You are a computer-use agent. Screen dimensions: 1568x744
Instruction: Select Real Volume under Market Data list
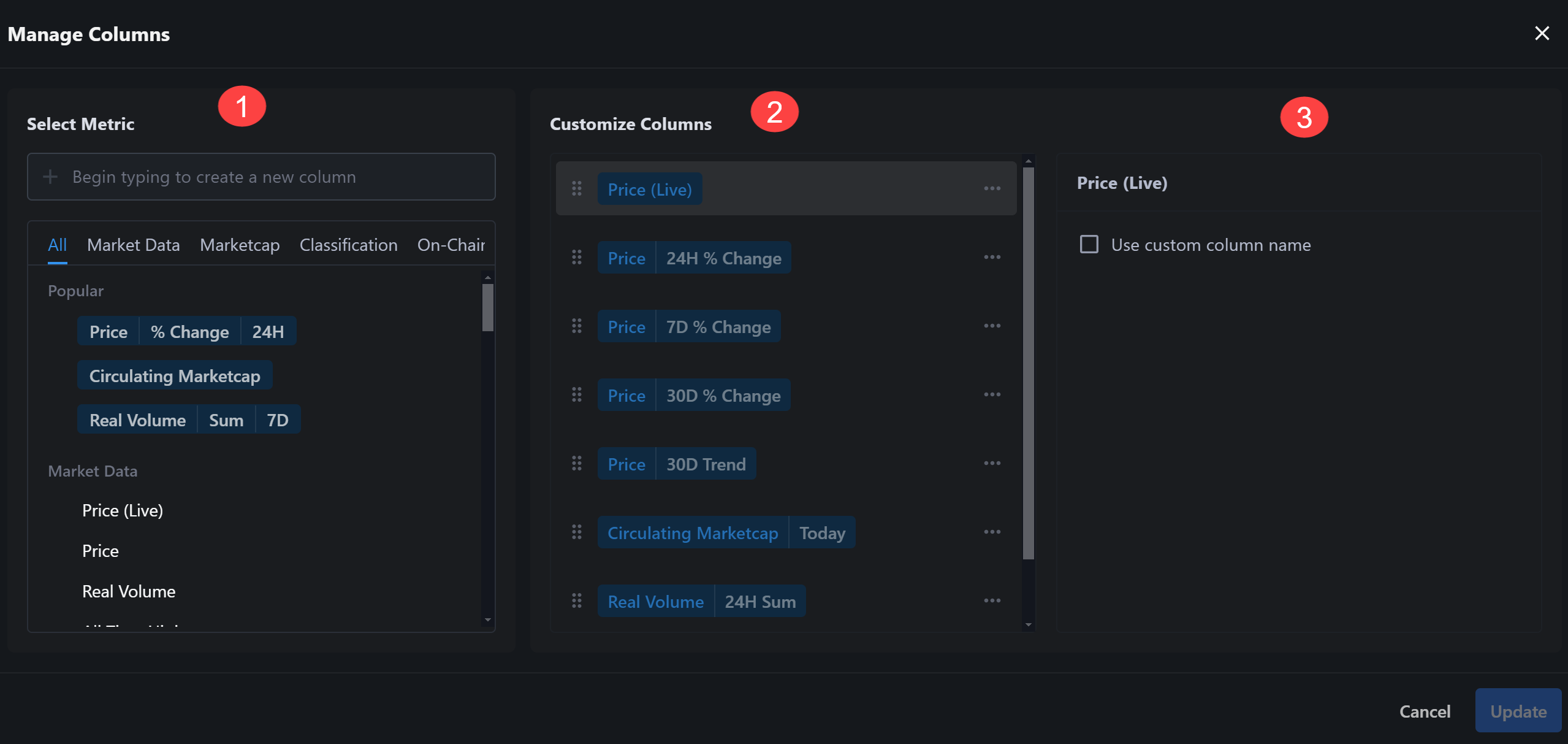tap(129, 591)
